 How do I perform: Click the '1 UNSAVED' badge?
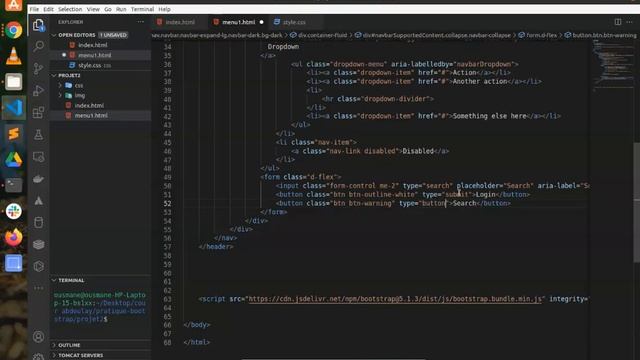click(x=113, y=35)
